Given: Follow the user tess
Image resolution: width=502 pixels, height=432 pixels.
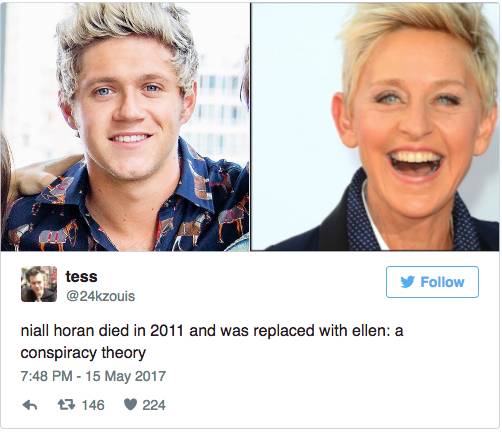Looking at the screenshot, I should [x=432, y=282].
